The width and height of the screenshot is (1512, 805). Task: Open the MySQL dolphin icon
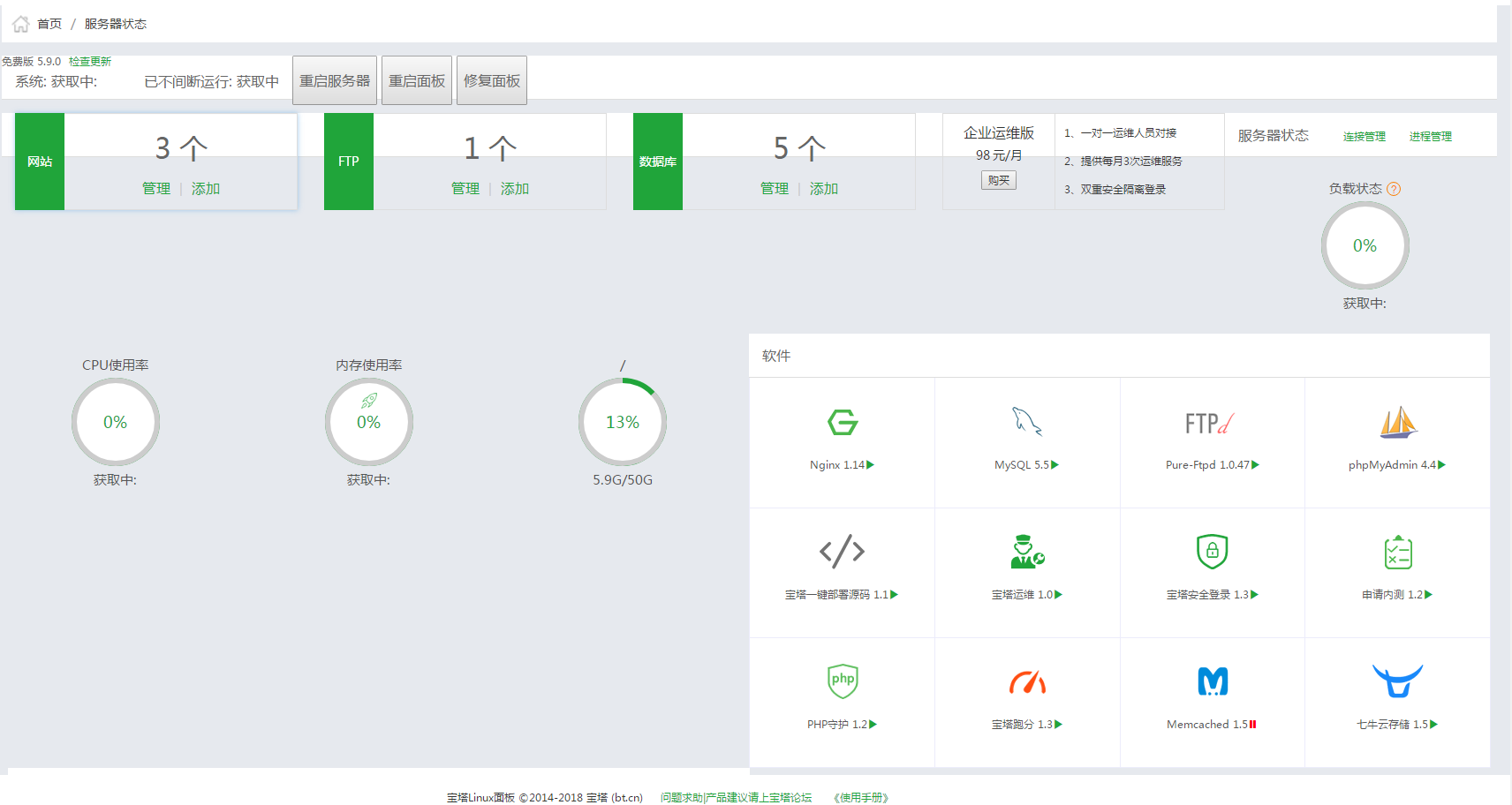point(1026,422)
